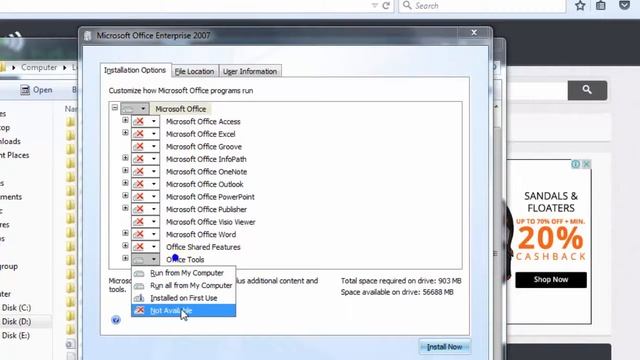Switch to the User Information tab
The image size is (640, 360).
coord(250,71)
